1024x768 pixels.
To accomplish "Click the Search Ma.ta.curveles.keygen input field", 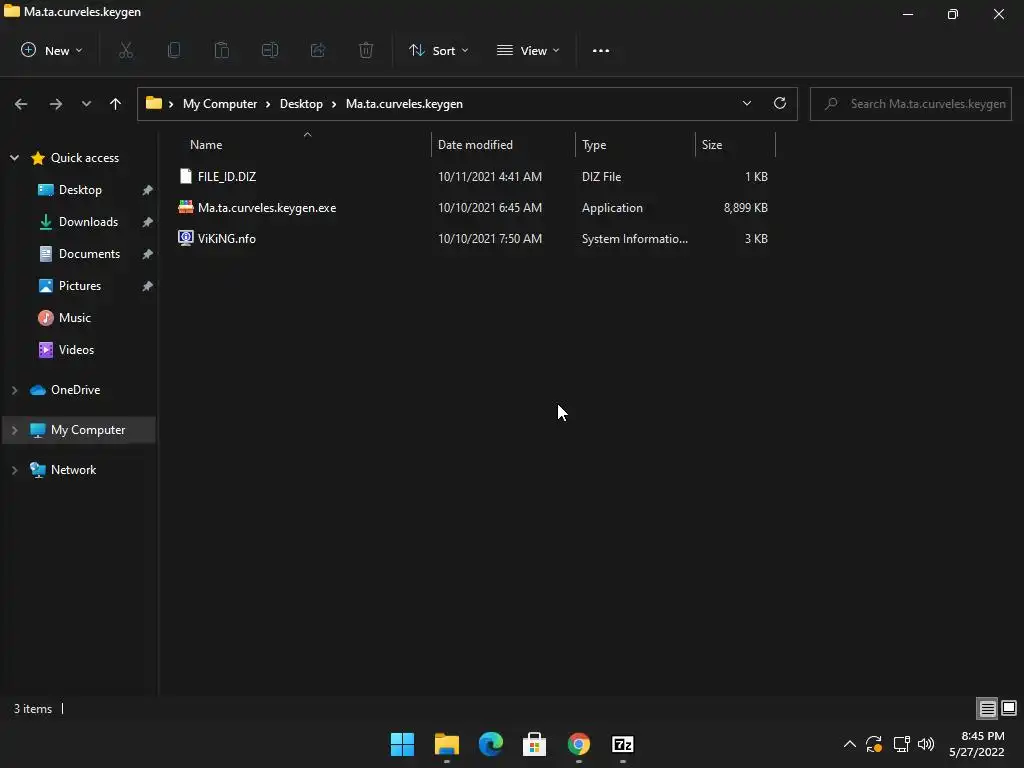I will (x=910, y=104).
